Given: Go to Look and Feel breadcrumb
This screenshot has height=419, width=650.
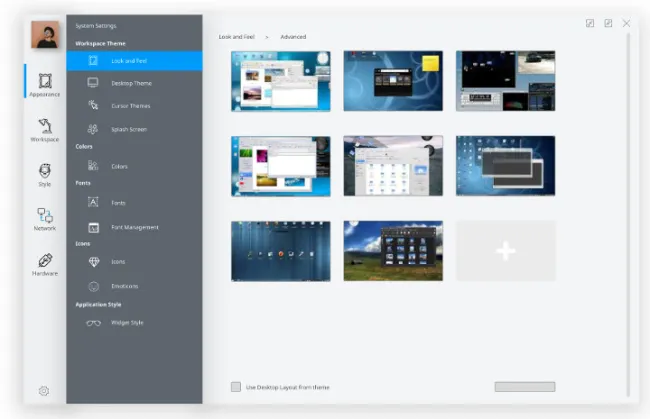Looking at the screenshot, I should pyautogui.click(x=237, y=37).
